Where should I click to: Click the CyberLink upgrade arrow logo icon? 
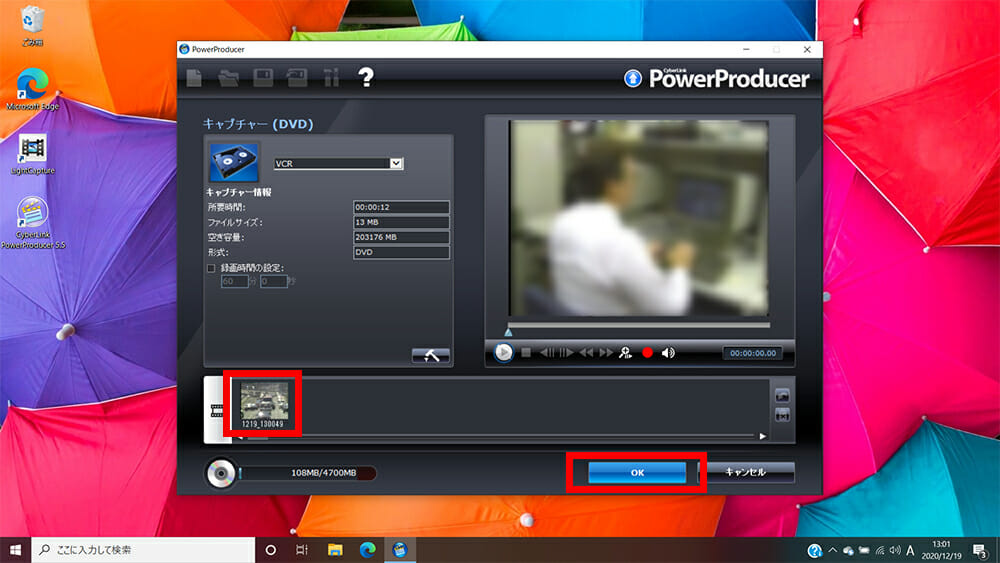(633, 78)
